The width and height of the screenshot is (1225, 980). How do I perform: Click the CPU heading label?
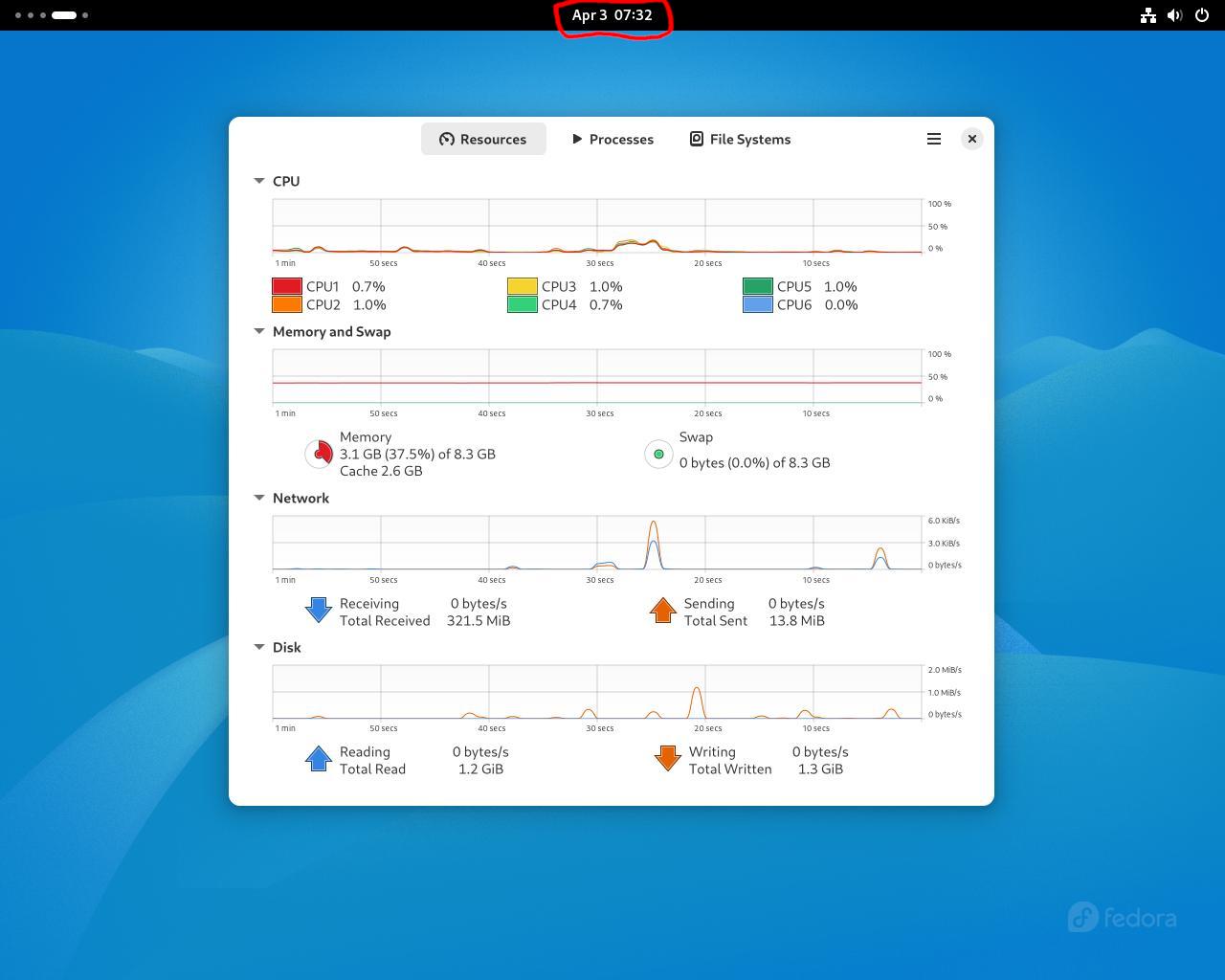click(x=286, y=181)
